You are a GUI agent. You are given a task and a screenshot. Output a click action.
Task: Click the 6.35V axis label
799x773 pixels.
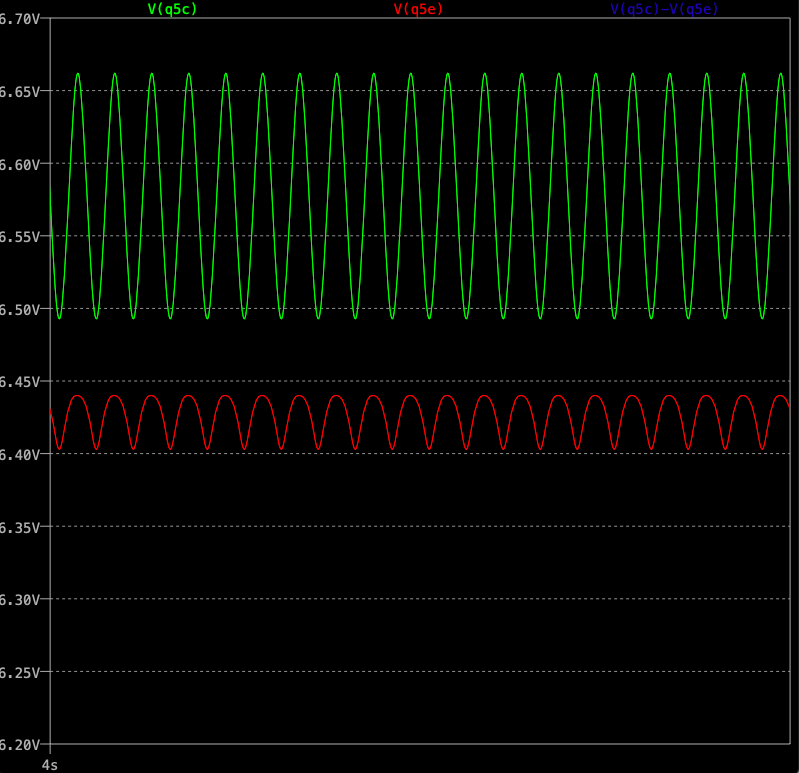tap(19, 528)
